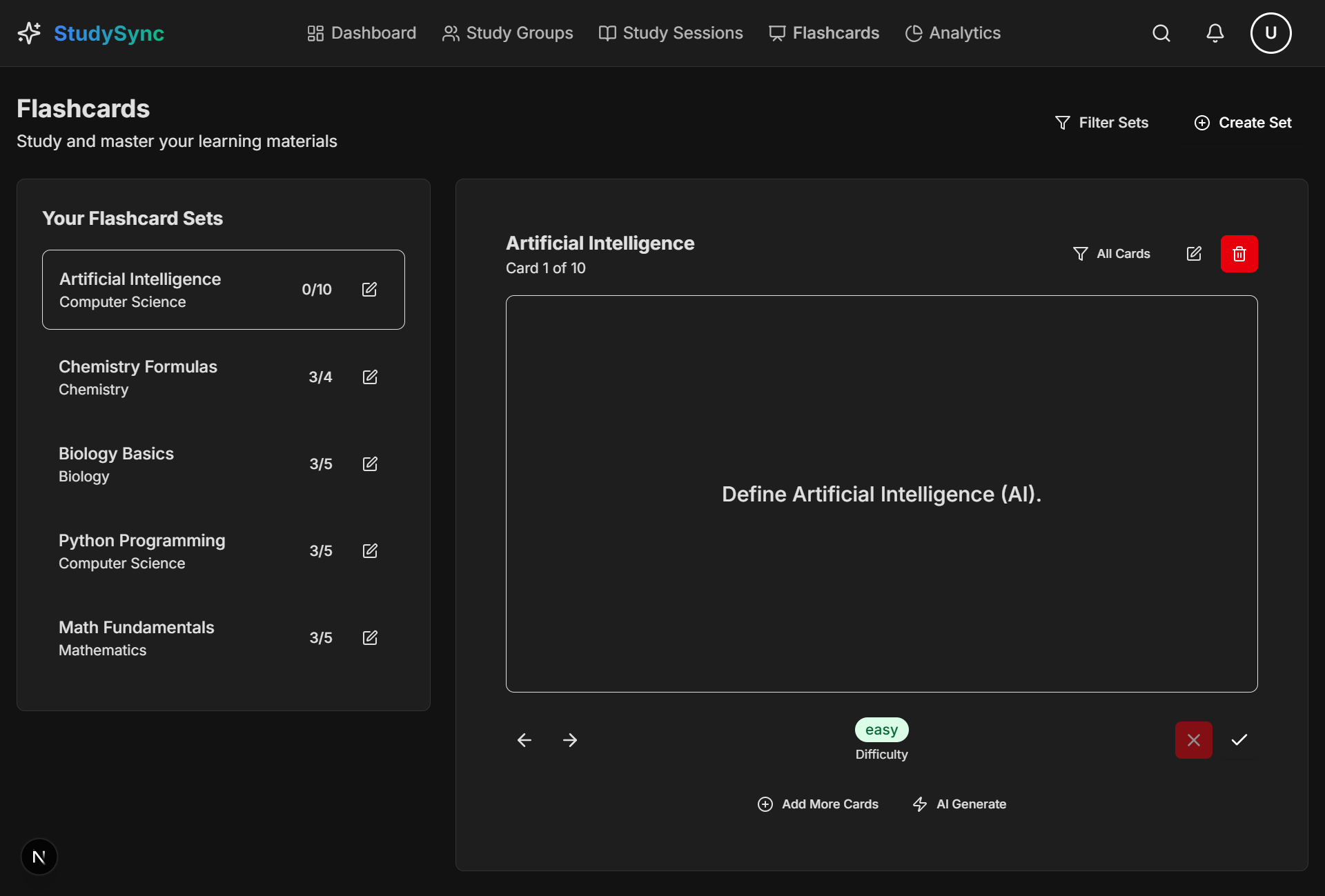Open the All Cards filter
Screen dimensions: 1325x896
pos(1112,254)
